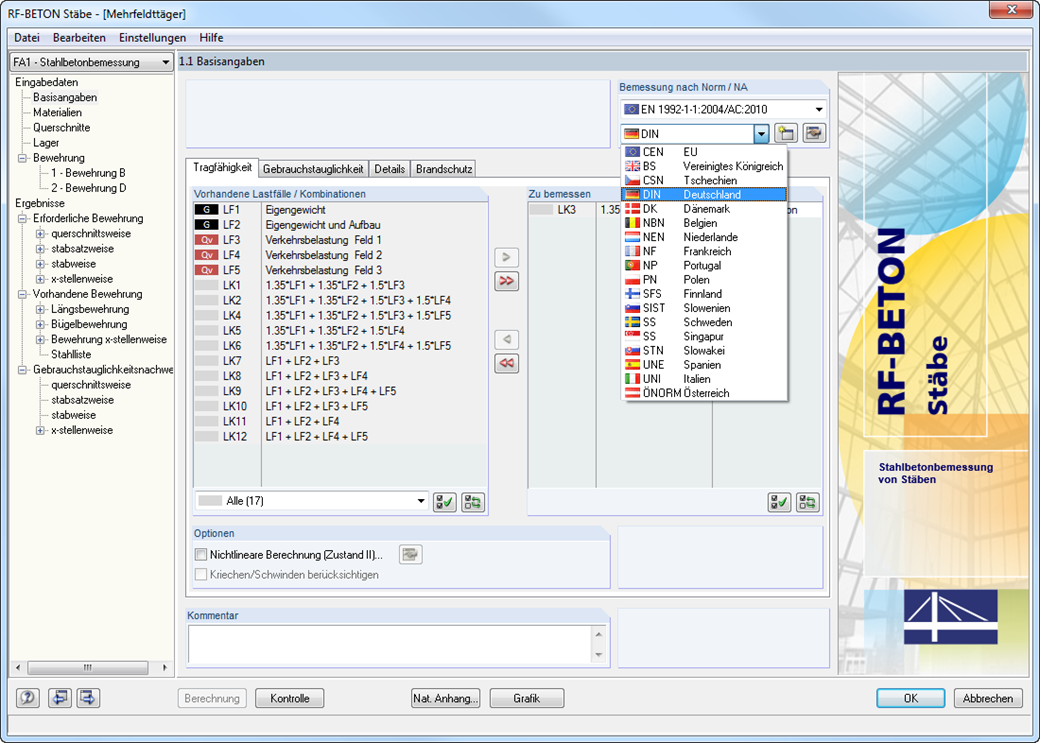Click the previous table arrow icon at bottom left
This screenshot has height=743, width=1040.
point(60,698)
